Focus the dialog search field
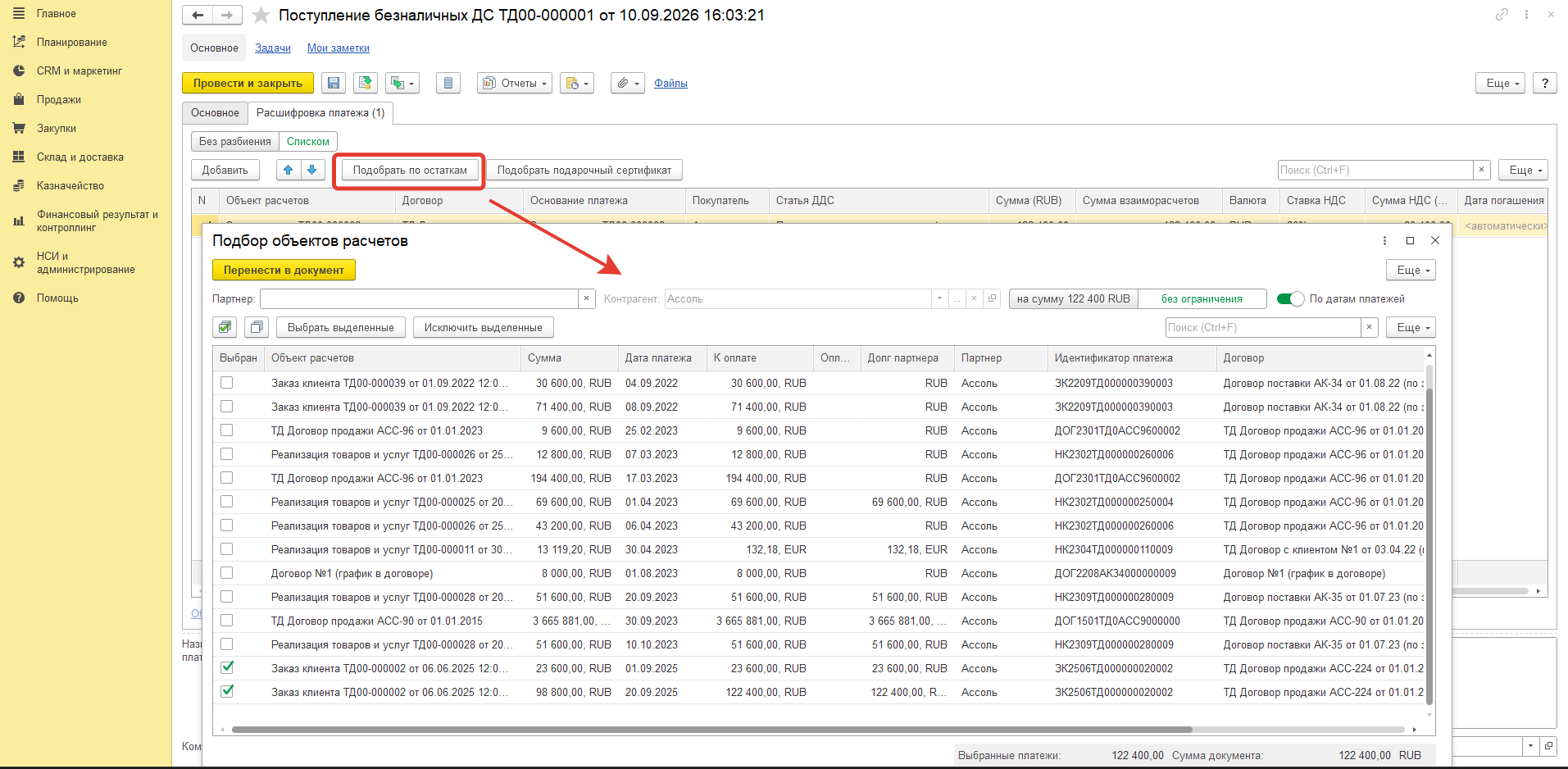The width and height of the screenshot is (1568, 769). click(1263, 327)
